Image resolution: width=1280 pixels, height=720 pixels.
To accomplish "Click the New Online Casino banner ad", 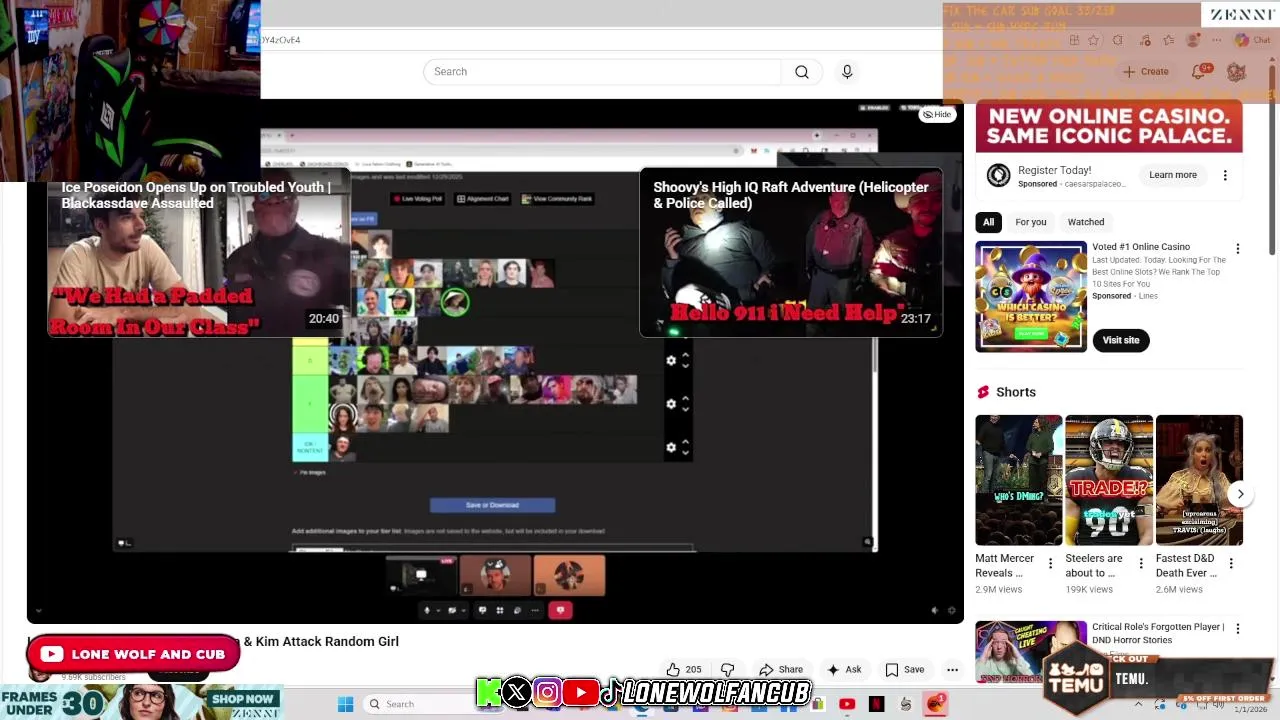I will point(1109,127).
